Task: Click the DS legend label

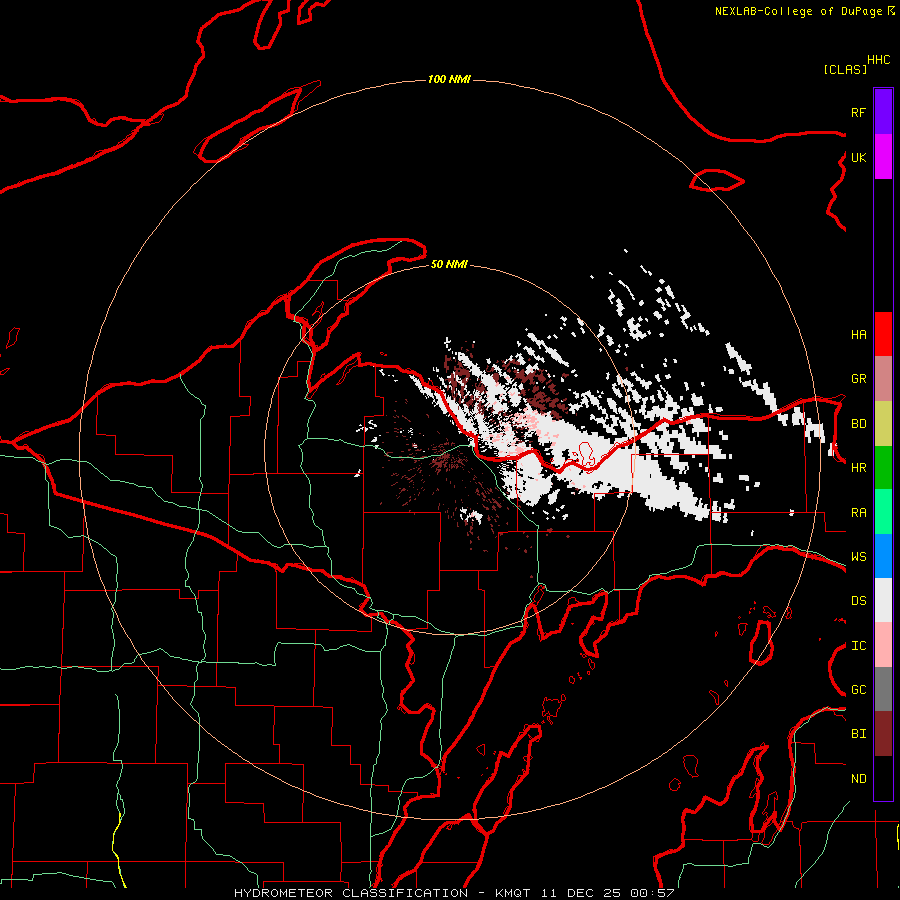Action: click(858, 601)
